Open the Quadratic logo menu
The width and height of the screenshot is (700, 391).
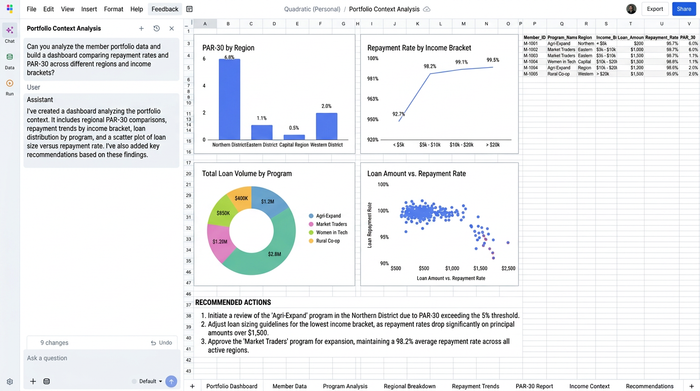(x=9, y=9)
